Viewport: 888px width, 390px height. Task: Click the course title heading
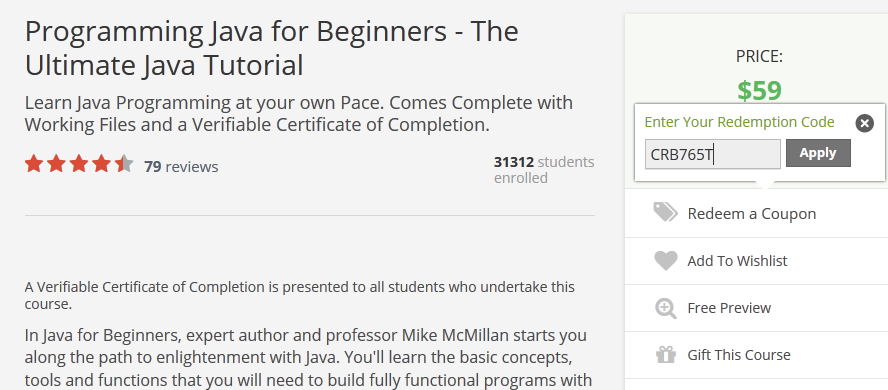click(272, 48)
